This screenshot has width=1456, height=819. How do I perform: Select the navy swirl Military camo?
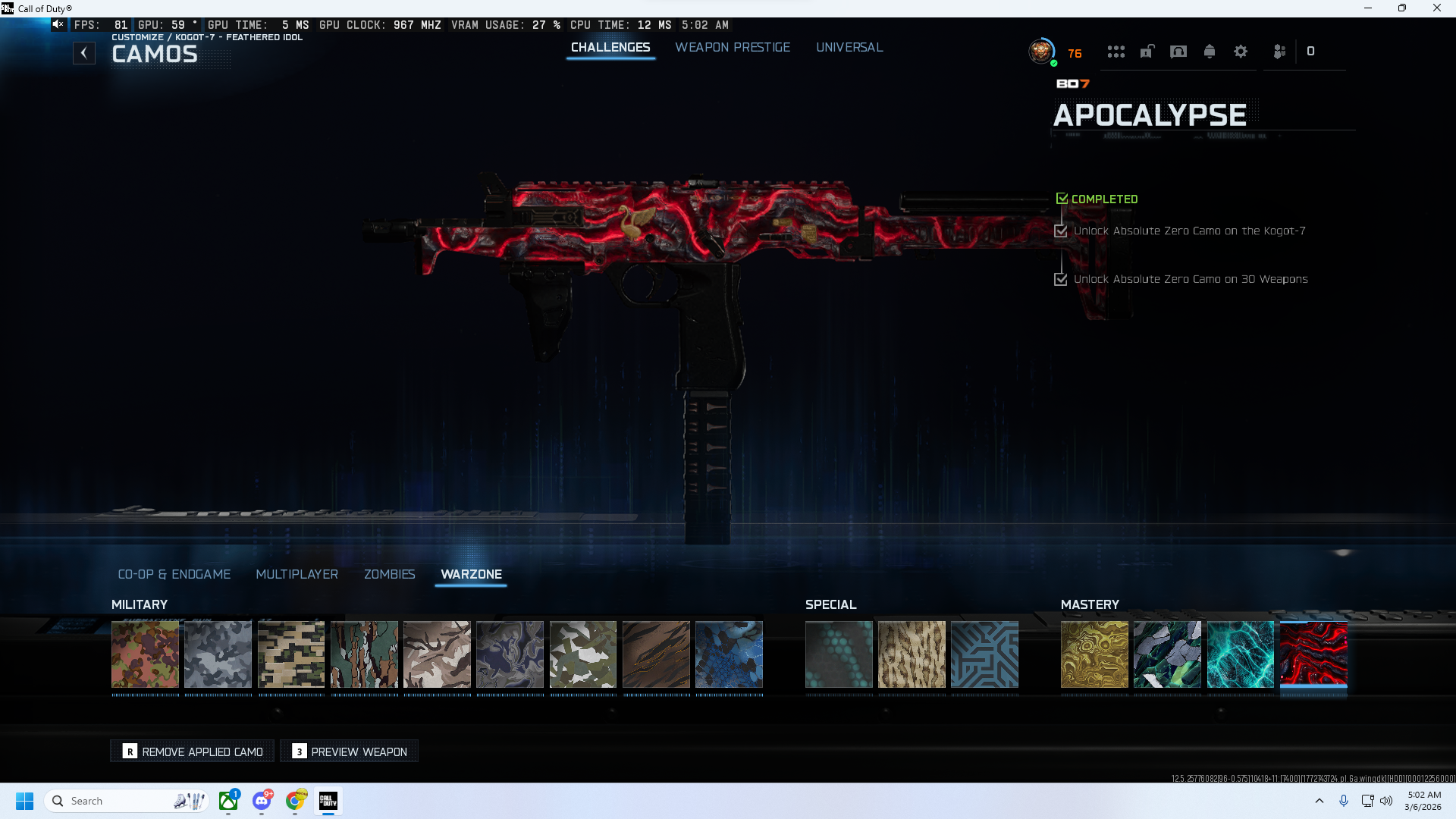point(510,654)
